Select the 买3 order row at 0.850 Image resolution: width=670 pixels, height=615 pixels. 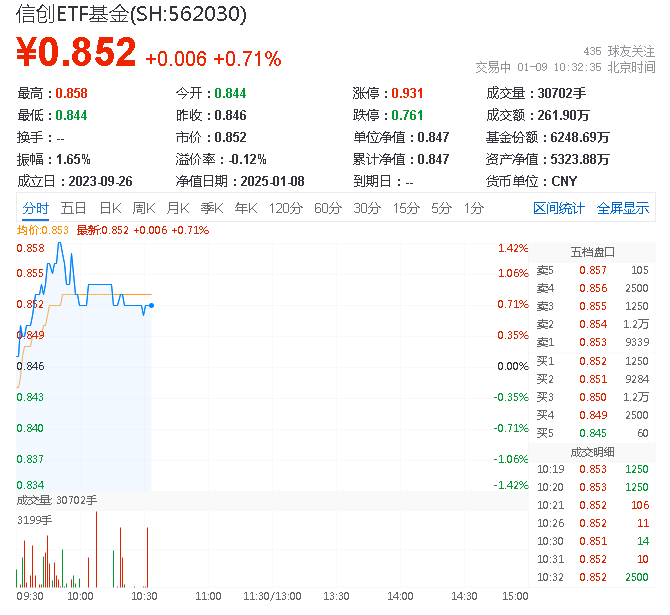pyautogui.click(x=592, y=397)
